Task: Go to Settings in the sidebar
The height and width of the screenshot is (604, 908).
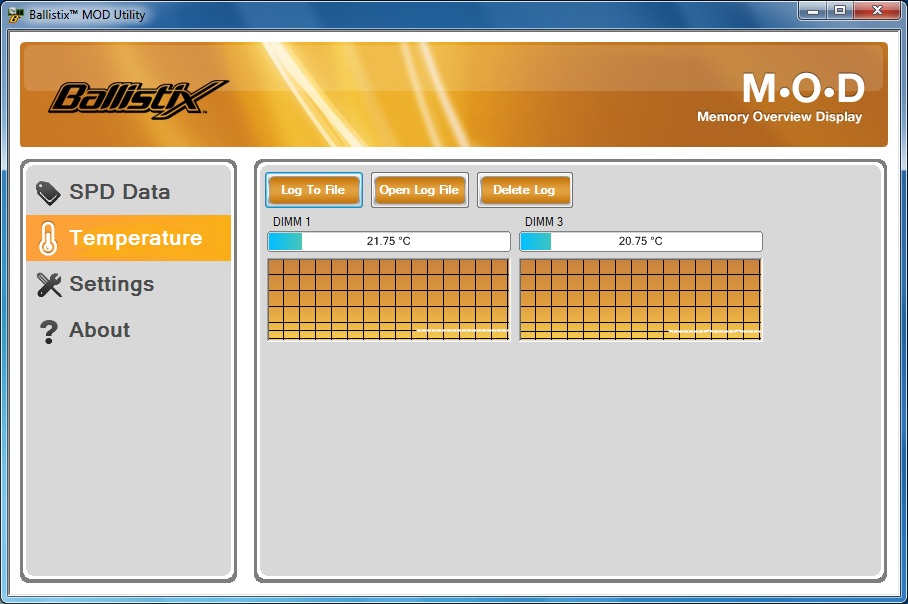Action: 129,284
